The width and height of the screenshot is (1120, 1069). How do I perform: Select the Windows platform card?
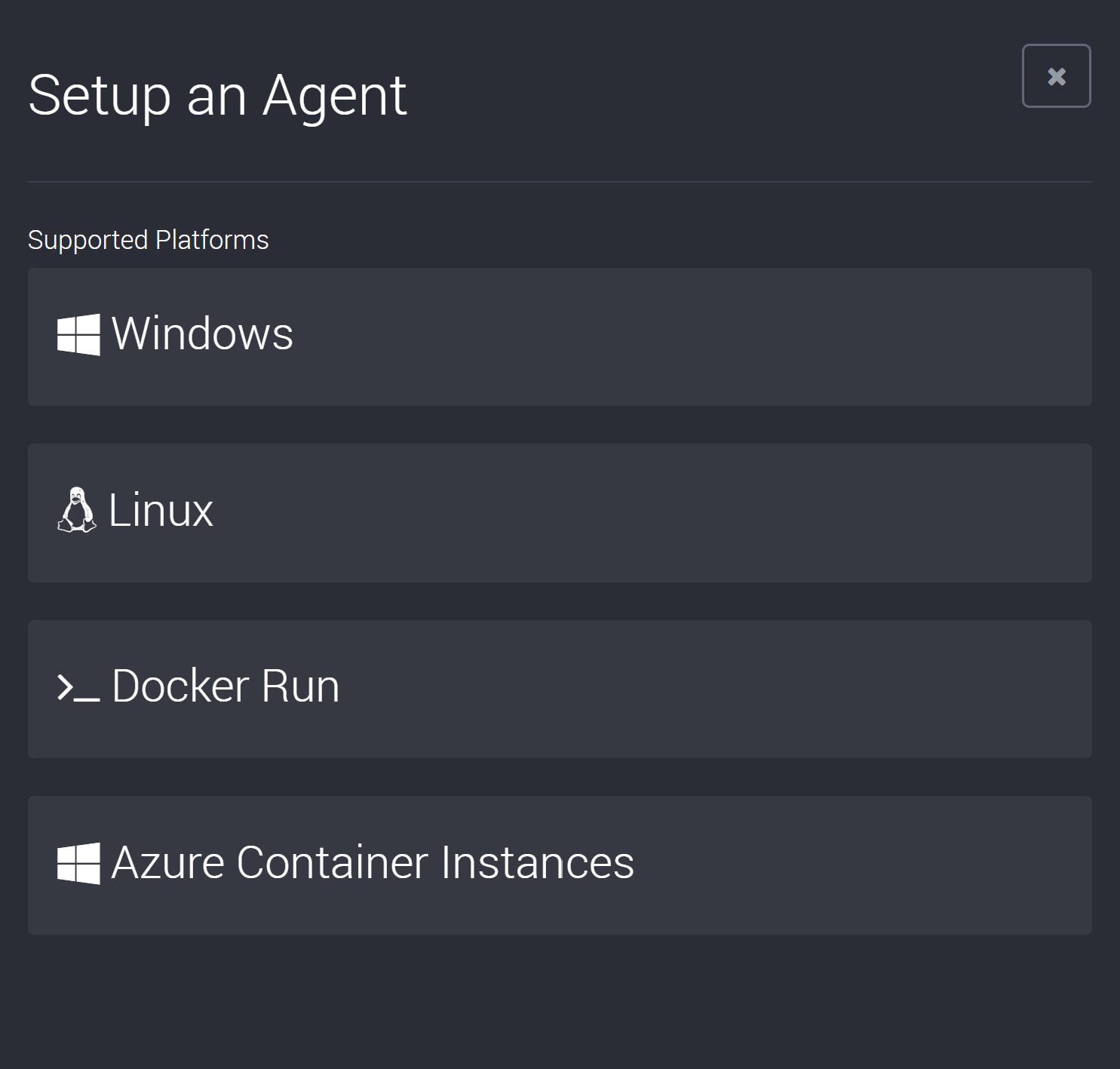click(x=560, y=336)
